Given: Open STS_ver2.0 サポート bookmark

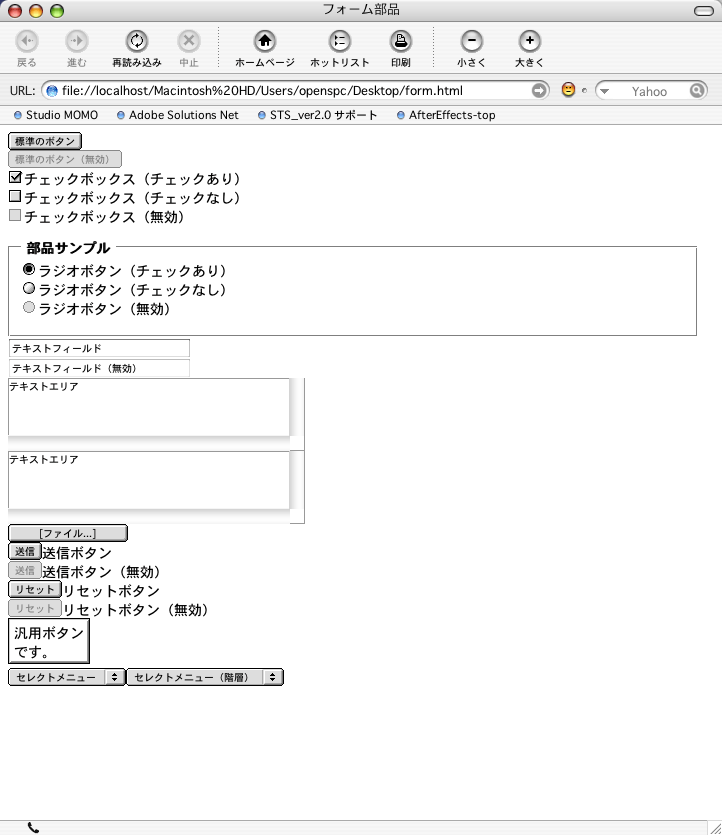Looking at the screenshot, I should pyautogui.click(x=318, y=115).
